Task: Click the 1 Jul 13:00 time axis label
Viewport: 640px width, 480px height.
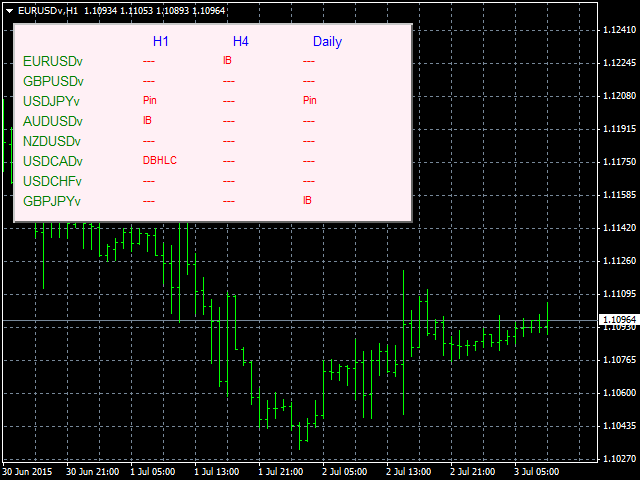Action: click(x=217, y=472)
